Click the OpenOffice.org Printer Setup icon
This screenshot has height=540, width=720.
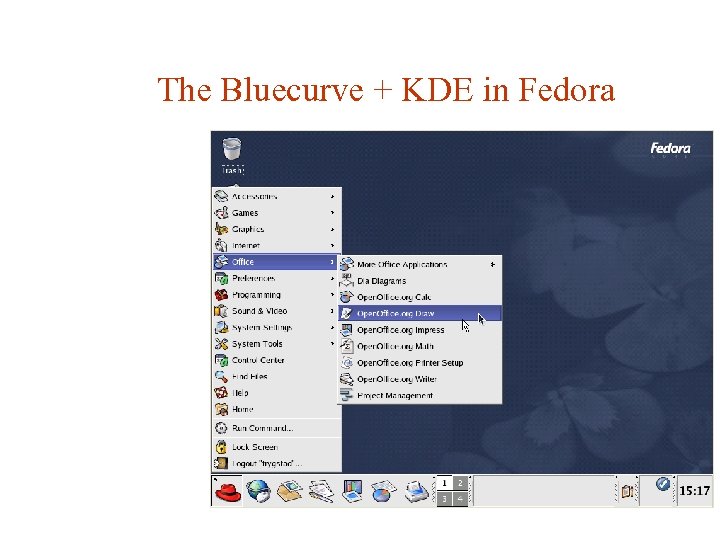coord(347,362)
